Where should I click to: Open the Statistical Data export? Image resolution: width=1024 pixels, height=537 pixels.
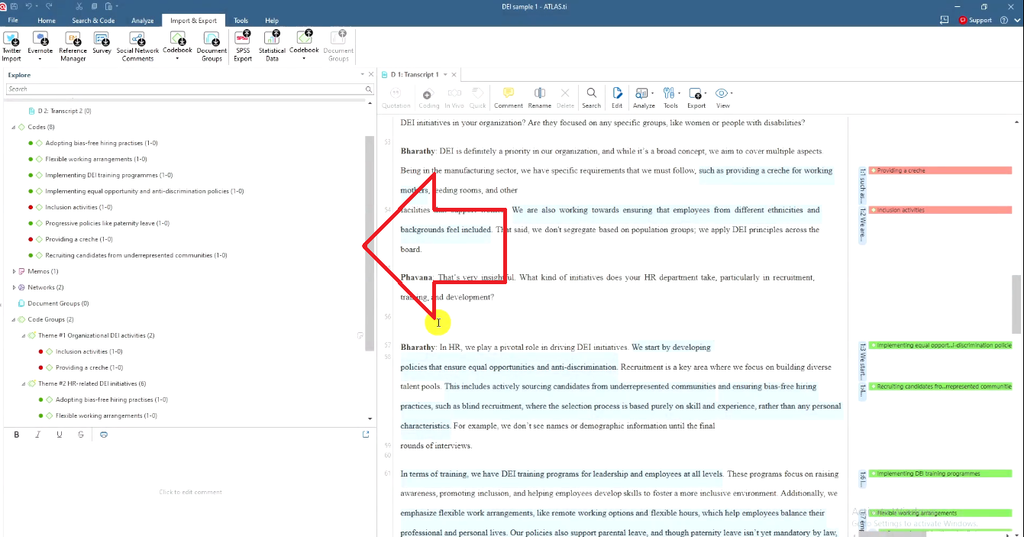coord(272,45)
